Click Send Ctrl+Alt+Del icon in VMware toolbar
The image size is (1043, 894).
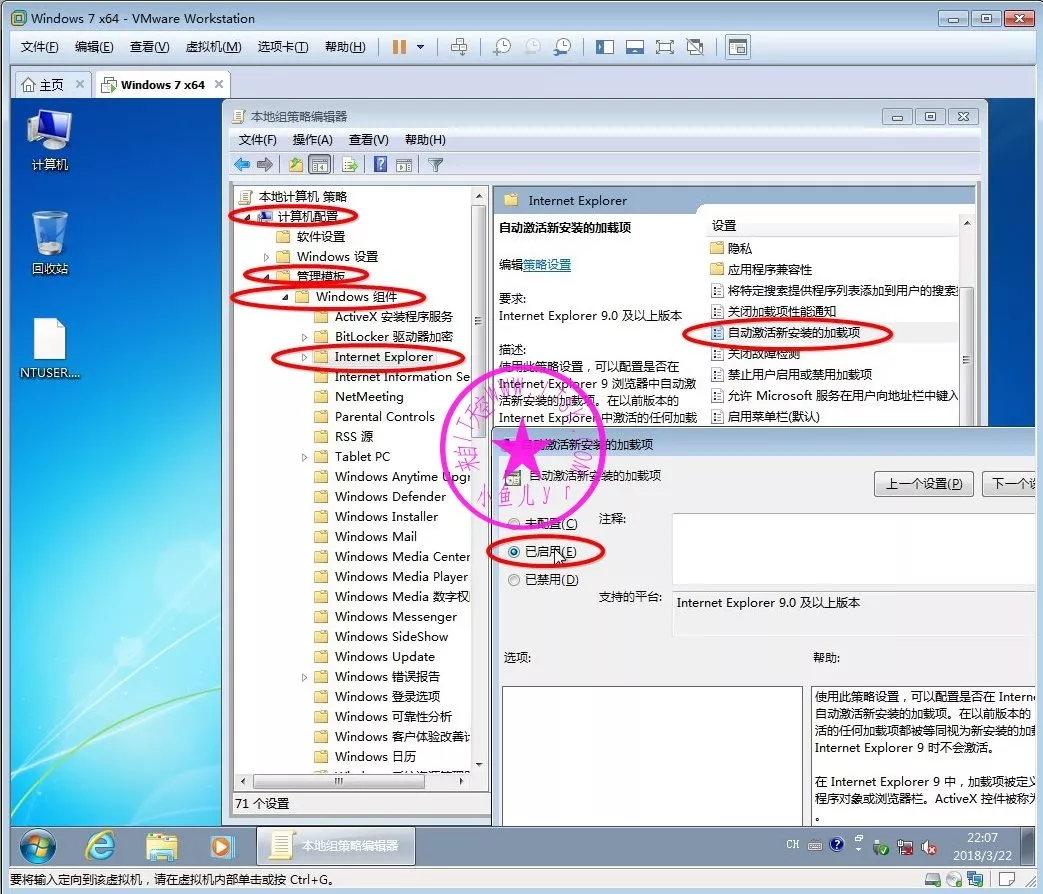click(459, 47)
